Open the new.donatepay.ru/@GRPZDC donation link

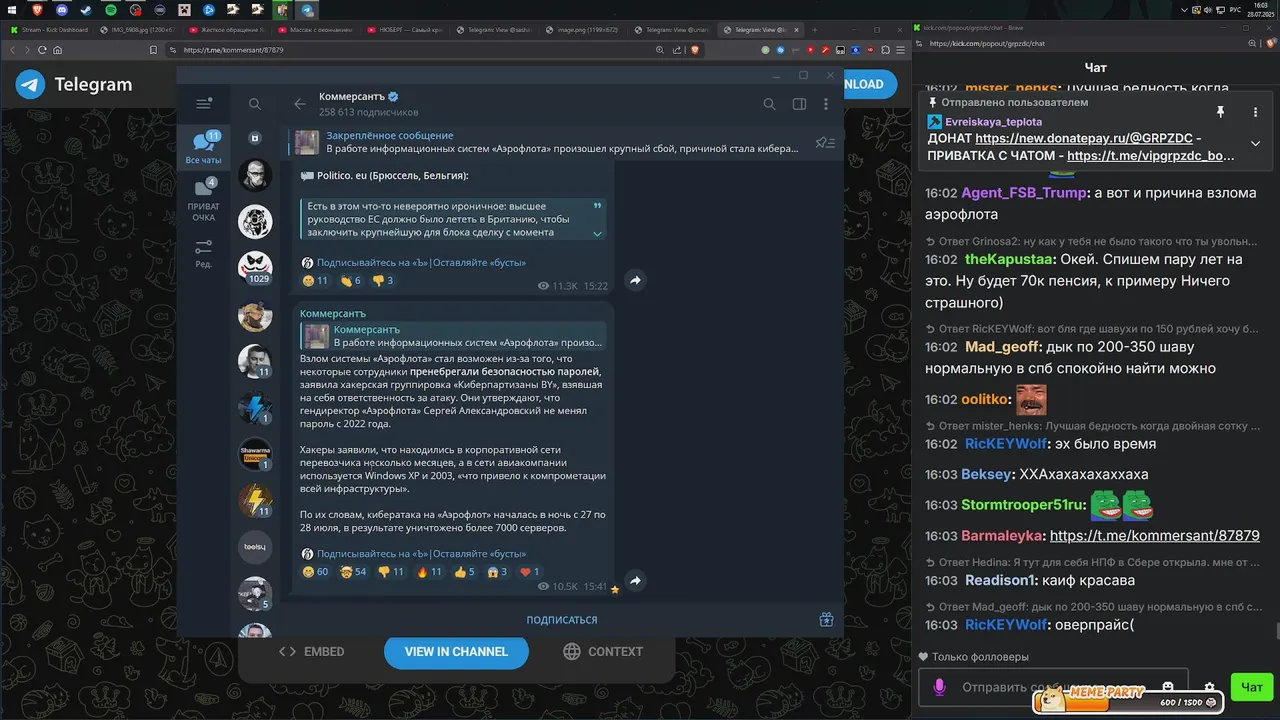pos(1085,139)
